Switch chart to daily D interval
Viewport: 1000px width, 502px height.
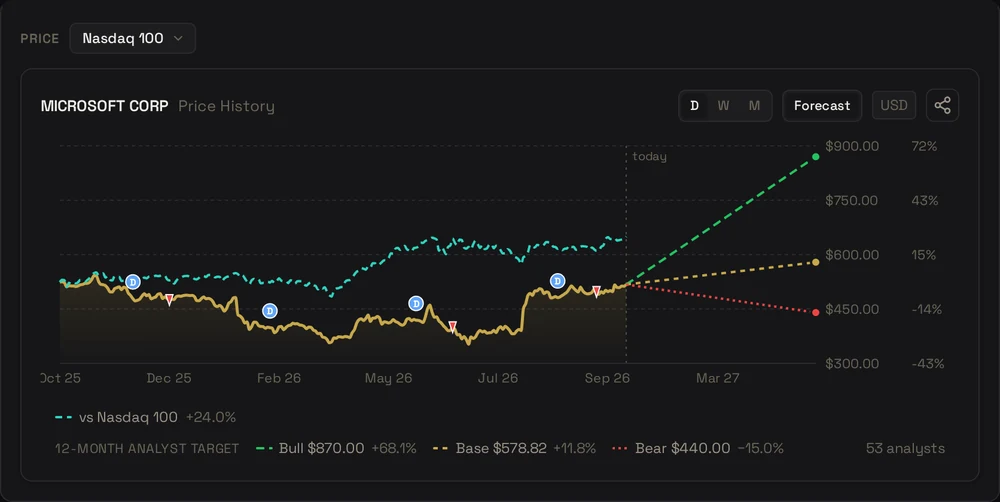pyautogui.click(x=695, y=106)
